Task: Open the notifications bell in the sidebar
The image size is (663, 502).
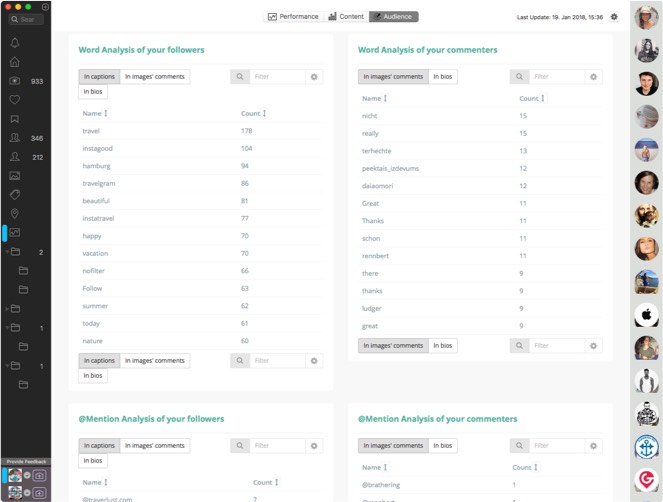Action: tap(15, 43)
